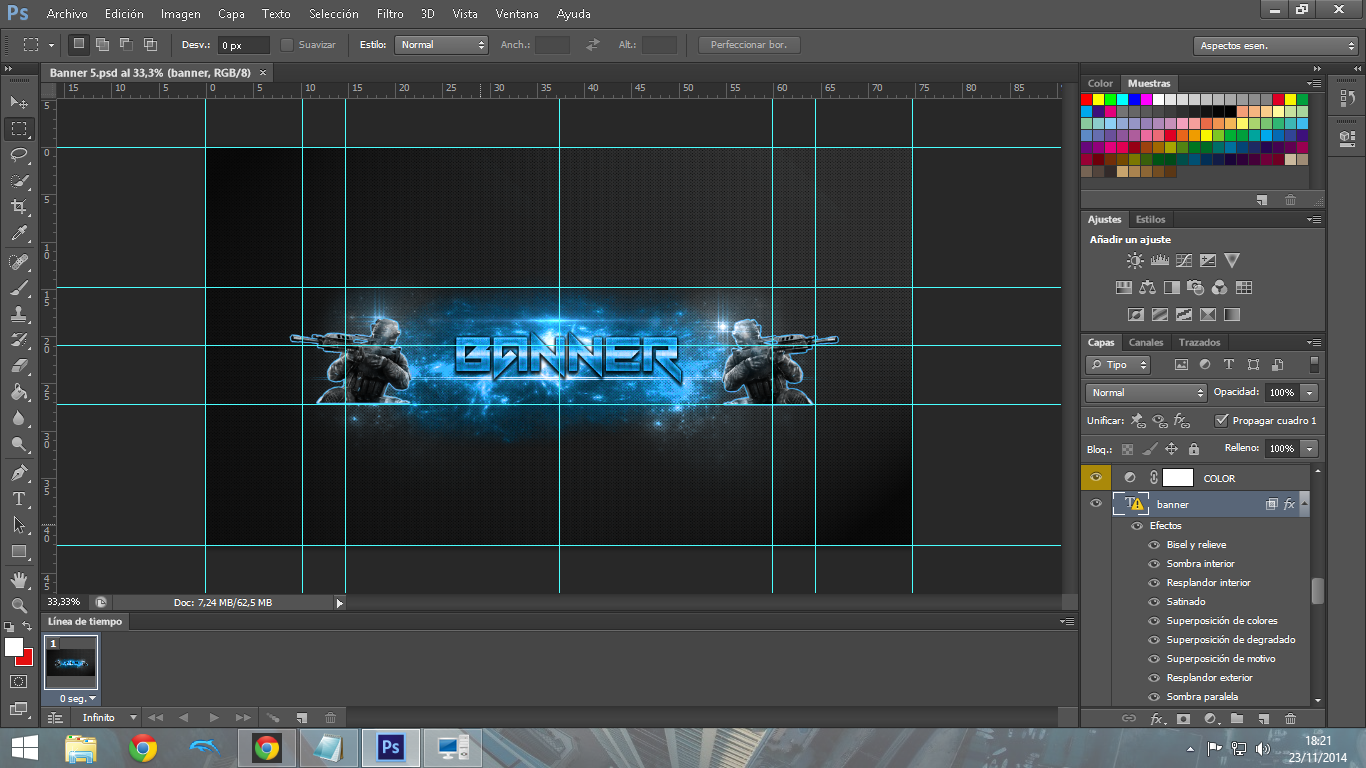The height and width of the screenshot is (768, 1366).
Task: Click the lock-all padlock icon
Action: tap(1194, 449)
